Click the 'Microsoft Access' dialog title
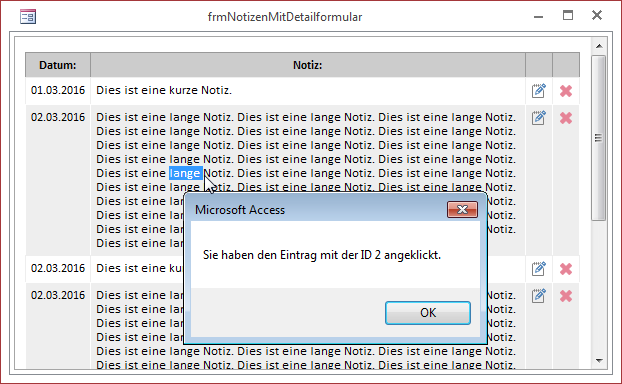This screenshot has width=622, height=384. (240, 210)
